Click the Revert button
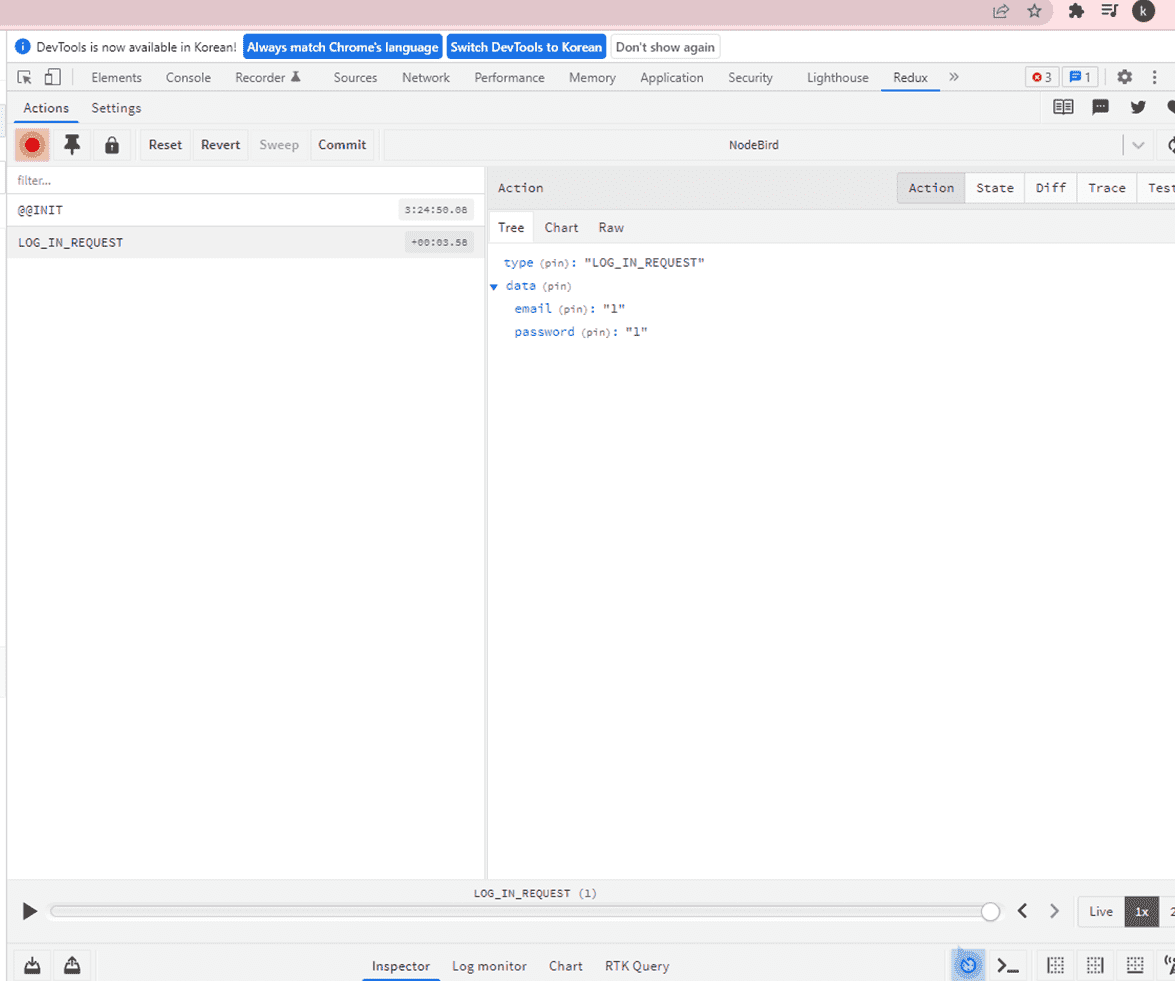 point(220,145)
